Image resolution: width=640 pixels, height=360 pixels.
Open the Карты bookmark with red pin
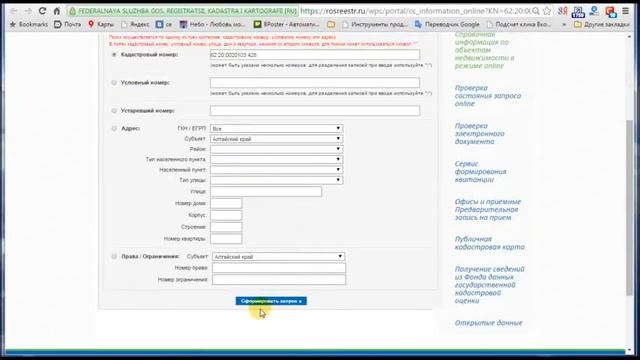coord(101,24)
